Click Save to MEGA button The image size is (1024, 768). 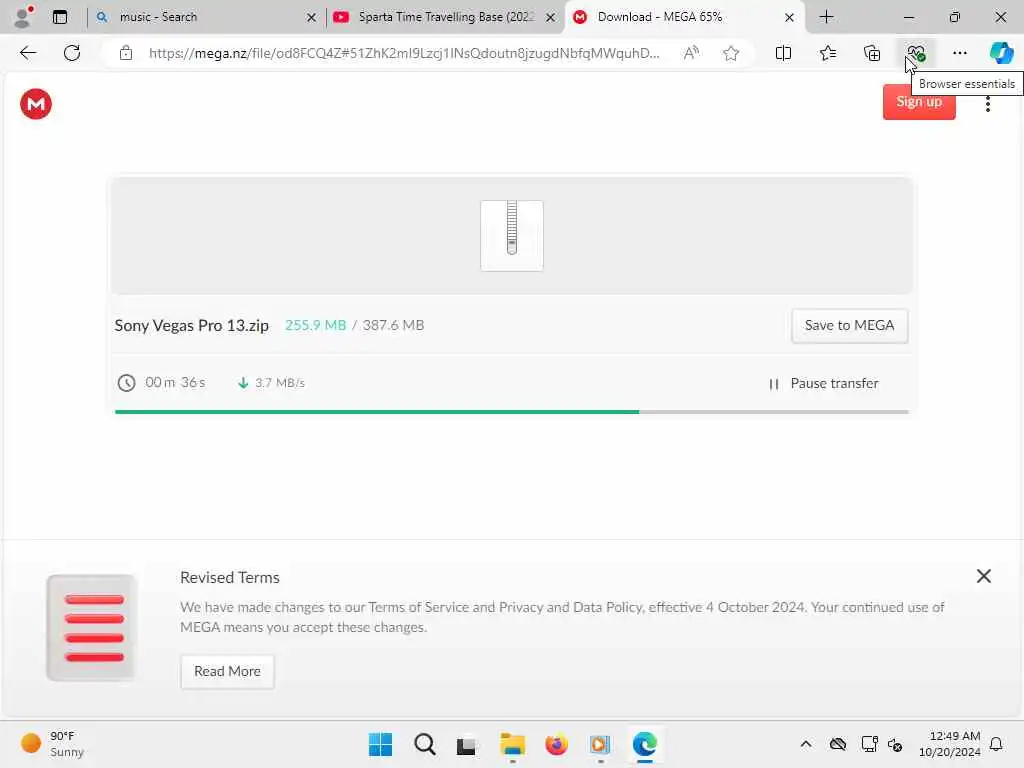[849, 325]
